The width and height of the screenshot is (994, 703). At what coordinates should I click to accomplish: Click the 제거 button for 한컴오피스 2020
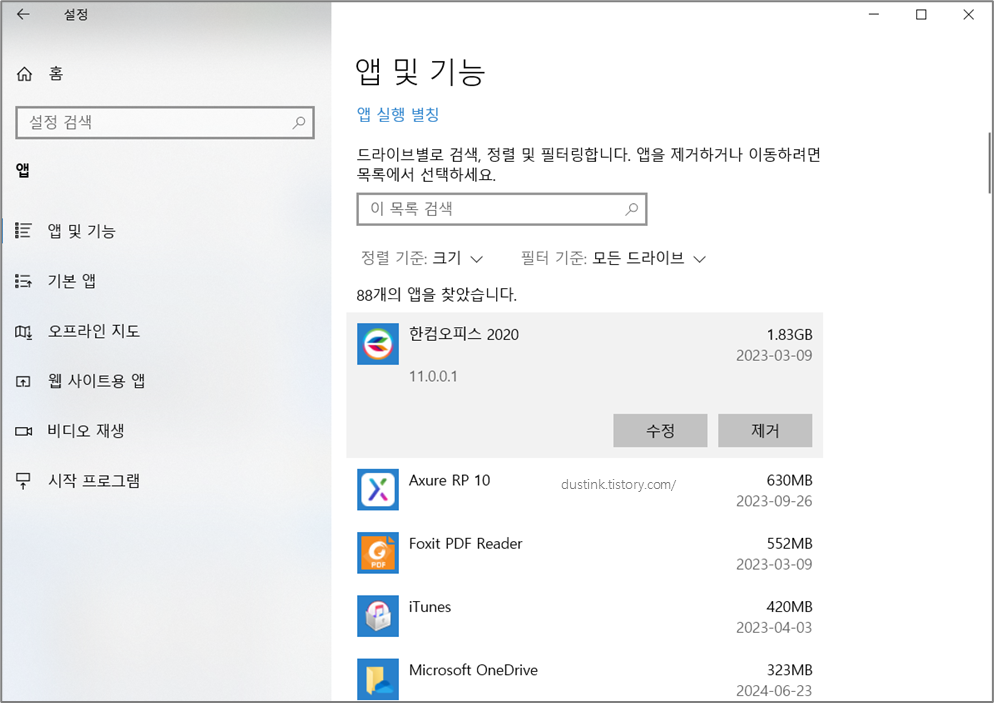[x=765, y=430]
